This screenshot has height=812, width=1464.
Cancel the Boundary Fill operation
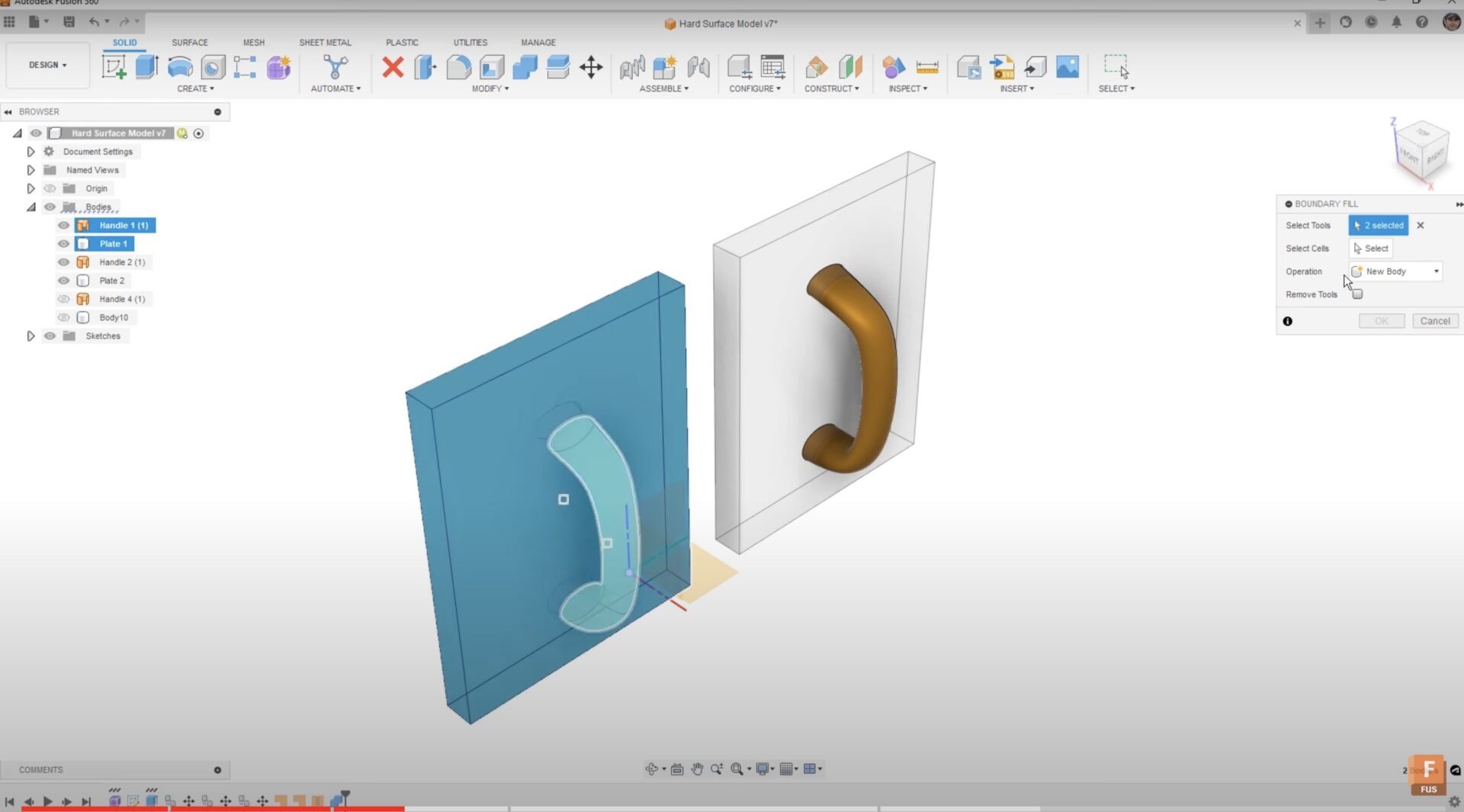pos(1435,320)
